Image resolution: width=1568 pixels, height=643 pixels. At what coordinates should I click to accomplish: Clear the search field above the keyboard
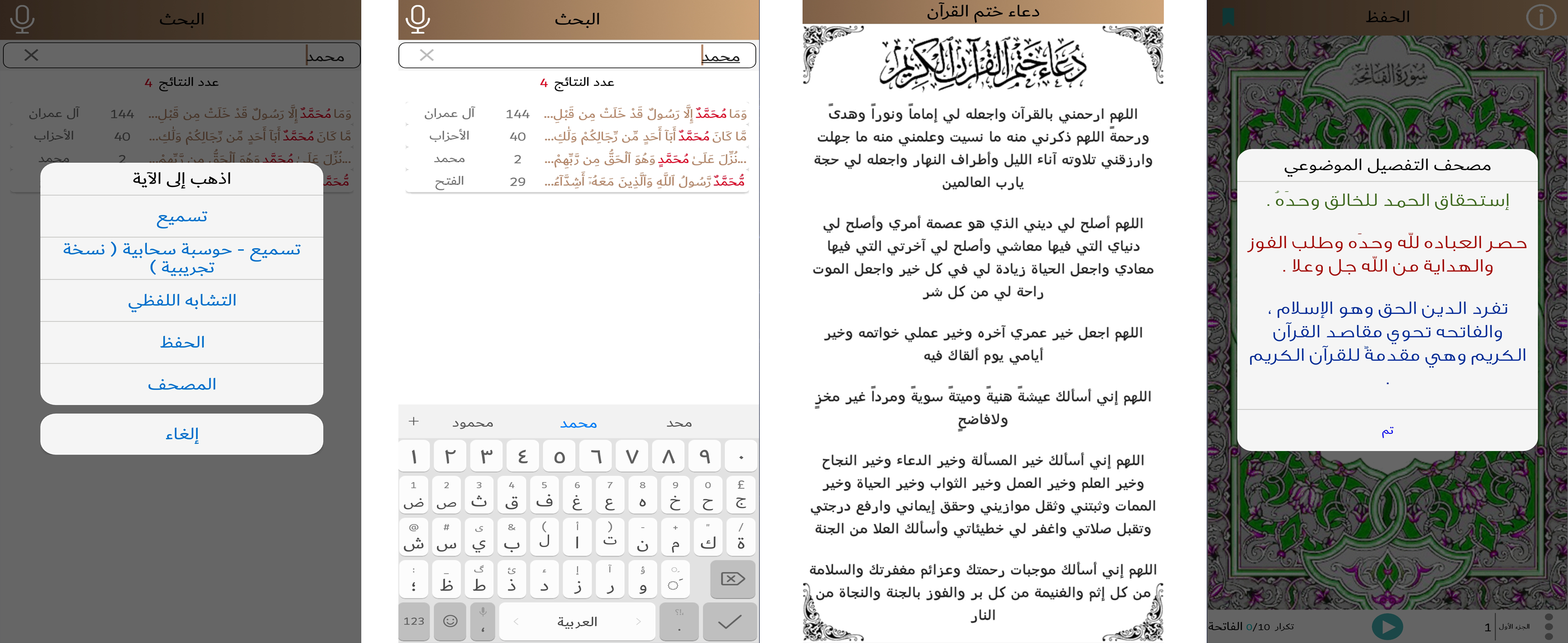pyautogui.click(x=427, y=55)
